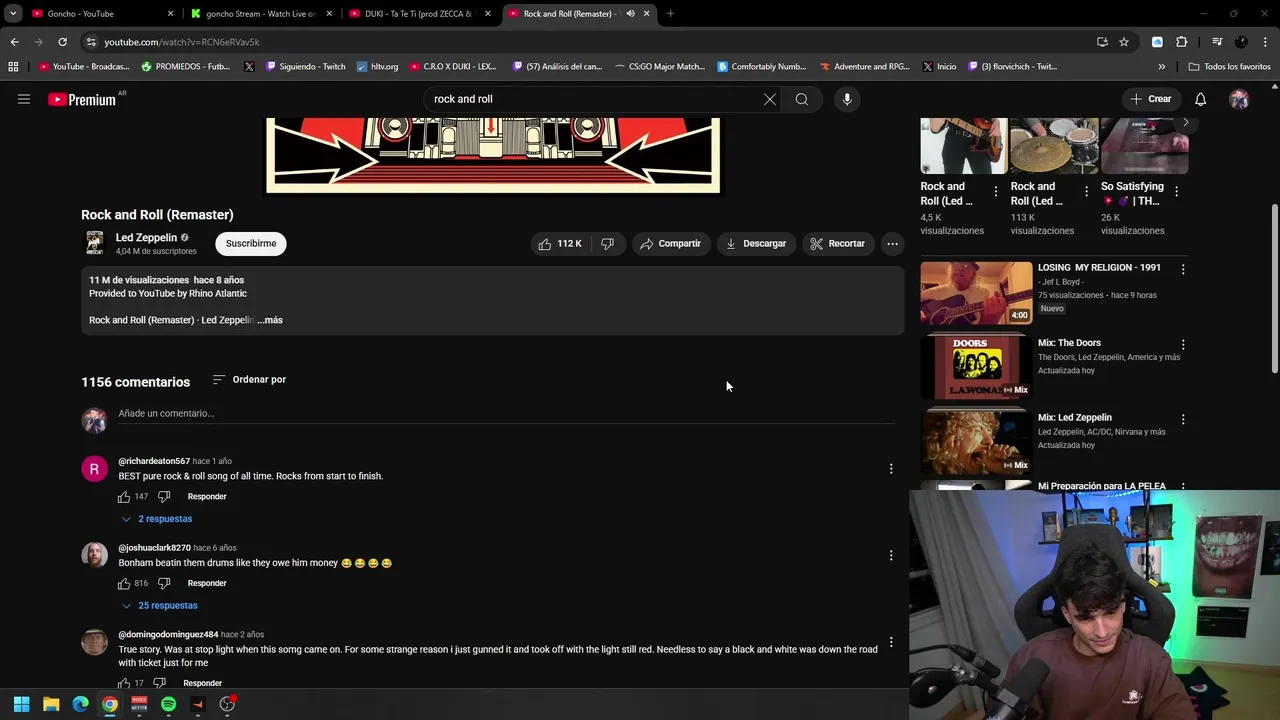Bookmark this page with star icon
This screenshot has width=1280, height=720.
[1124, 42]
